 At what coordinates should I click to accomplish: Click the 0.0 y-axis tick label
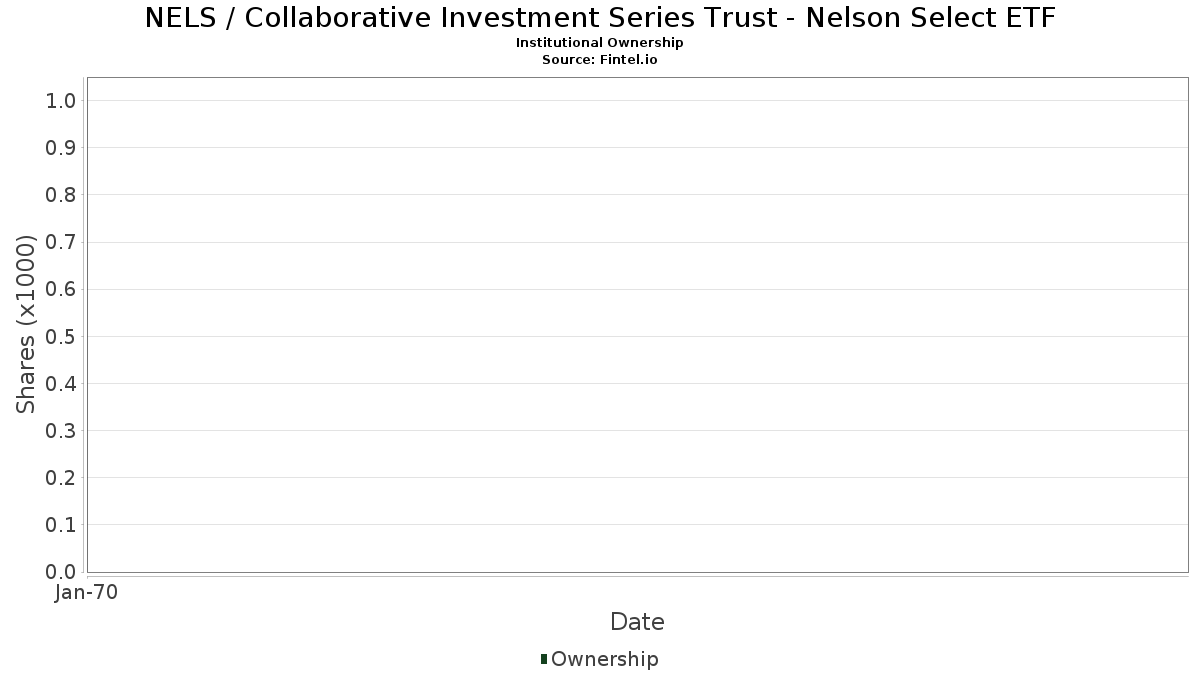click(x=61, y=572)
